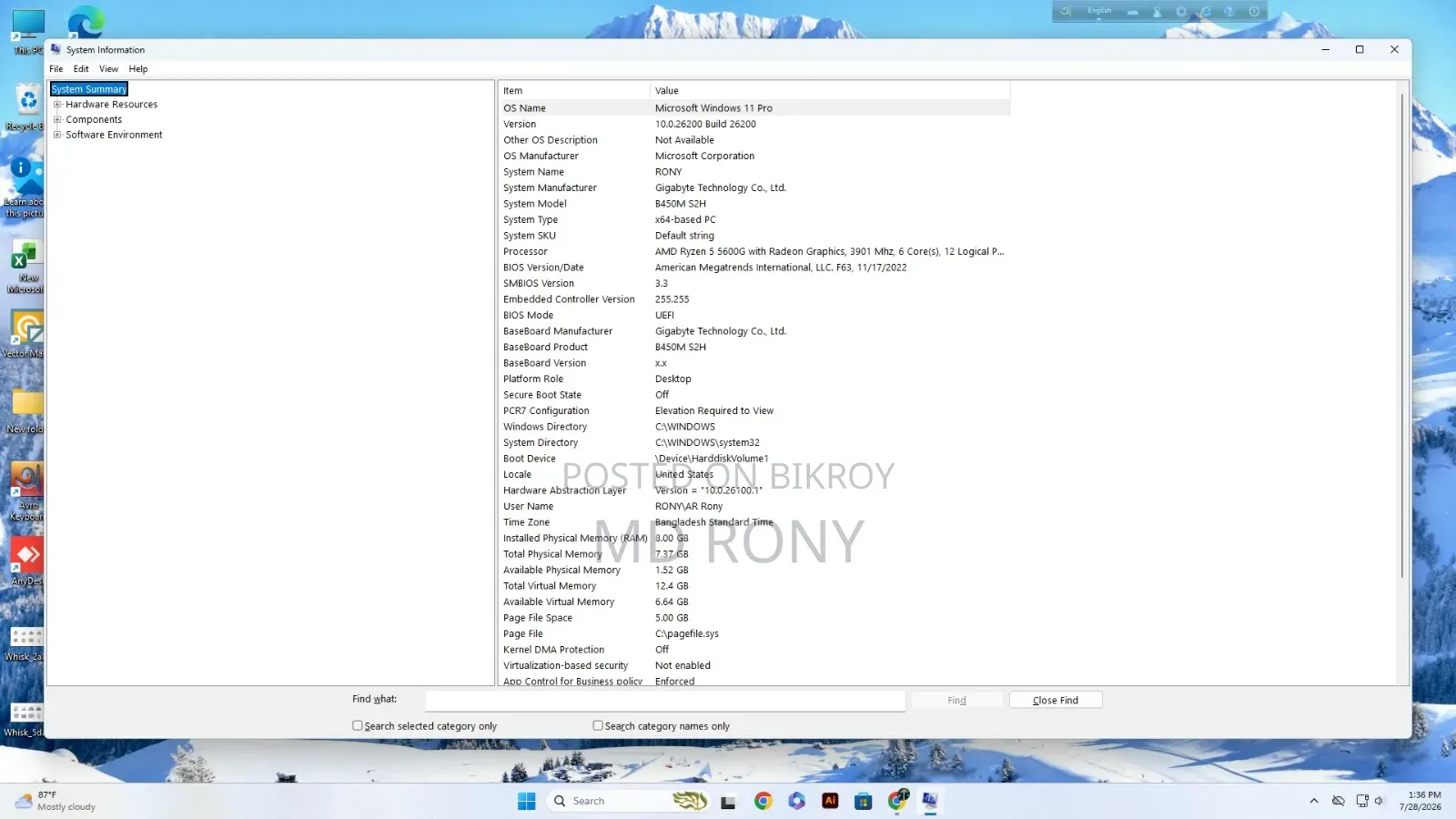Viewport: 1456px width, 819px height.
Task: Check 'Search category names only' checkbox
Action: (x=598, y=726)
